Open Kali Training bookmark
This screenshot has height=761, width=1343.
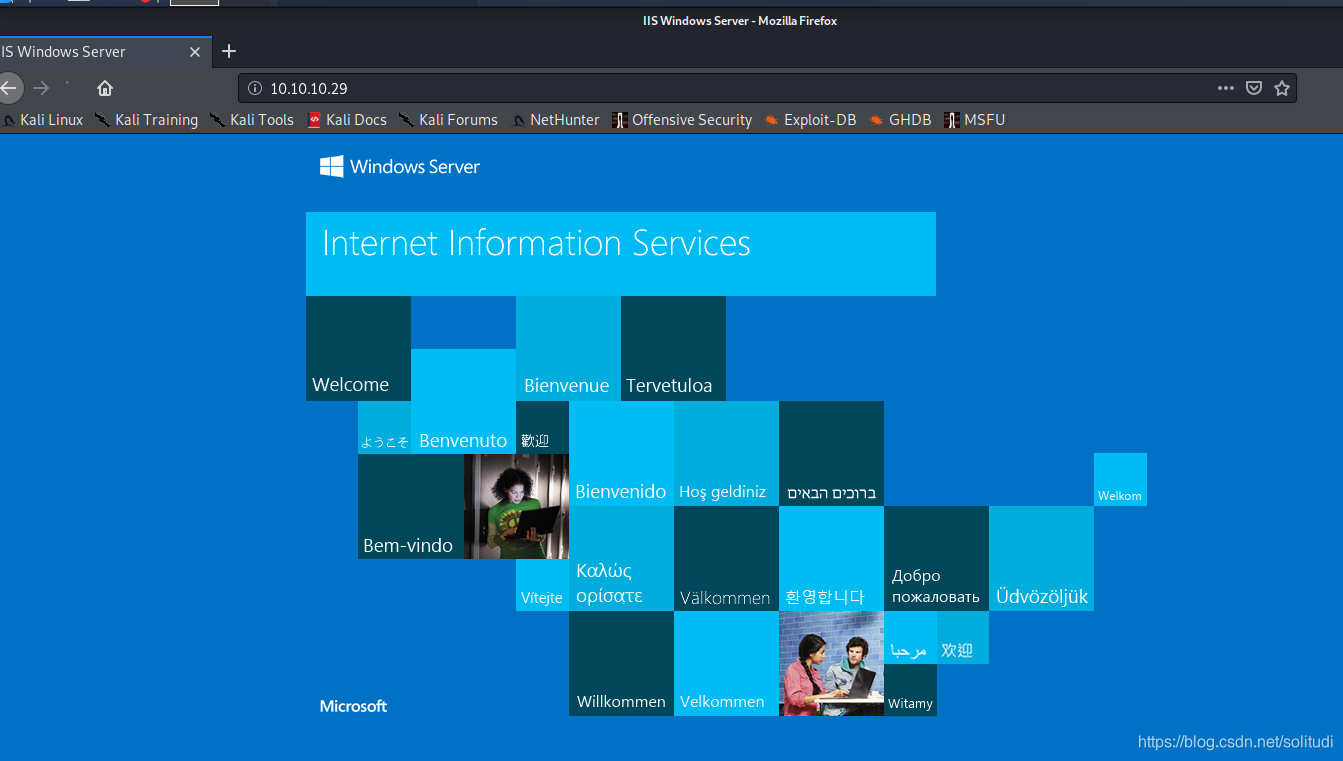coord(147,120)
